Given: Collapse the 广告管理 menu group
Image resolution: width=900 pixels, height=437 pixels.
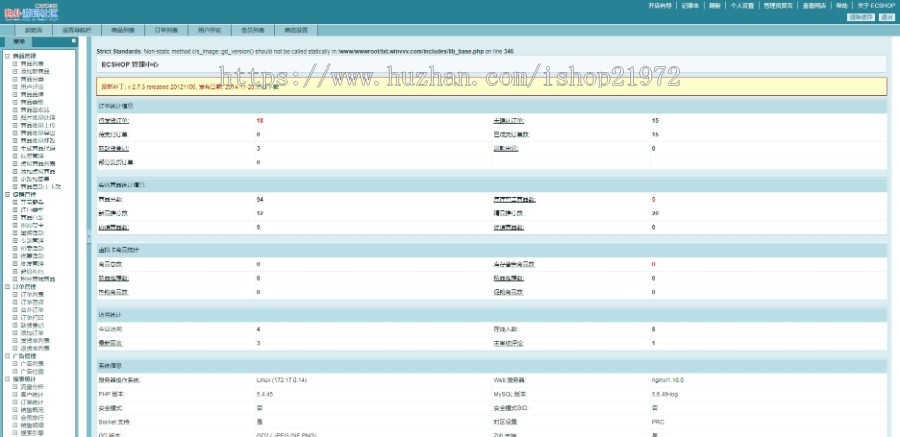Looking at the screenshot, I should 7,356.
